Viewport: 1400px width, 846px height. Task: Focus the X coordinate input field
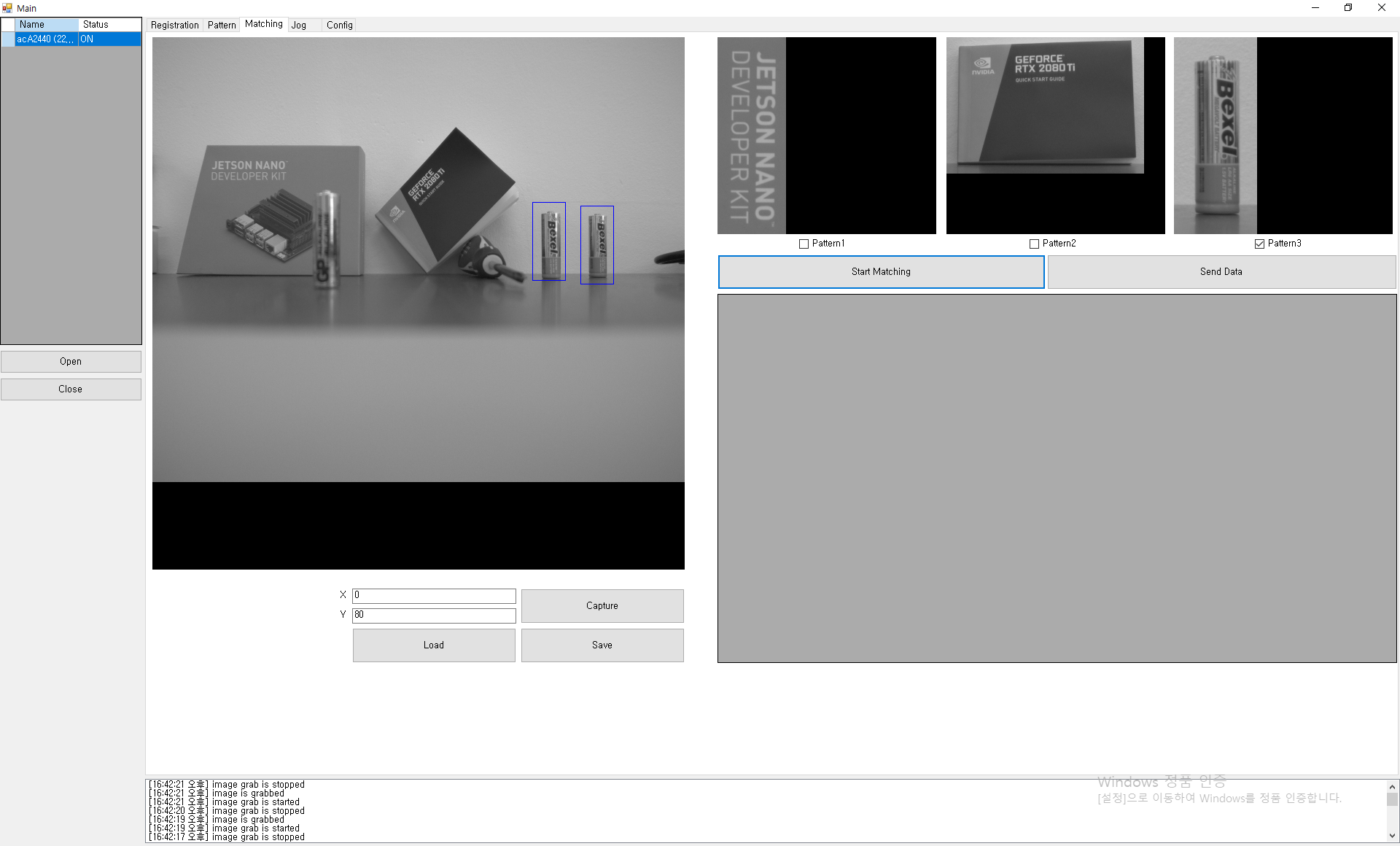tap(434, 596)
